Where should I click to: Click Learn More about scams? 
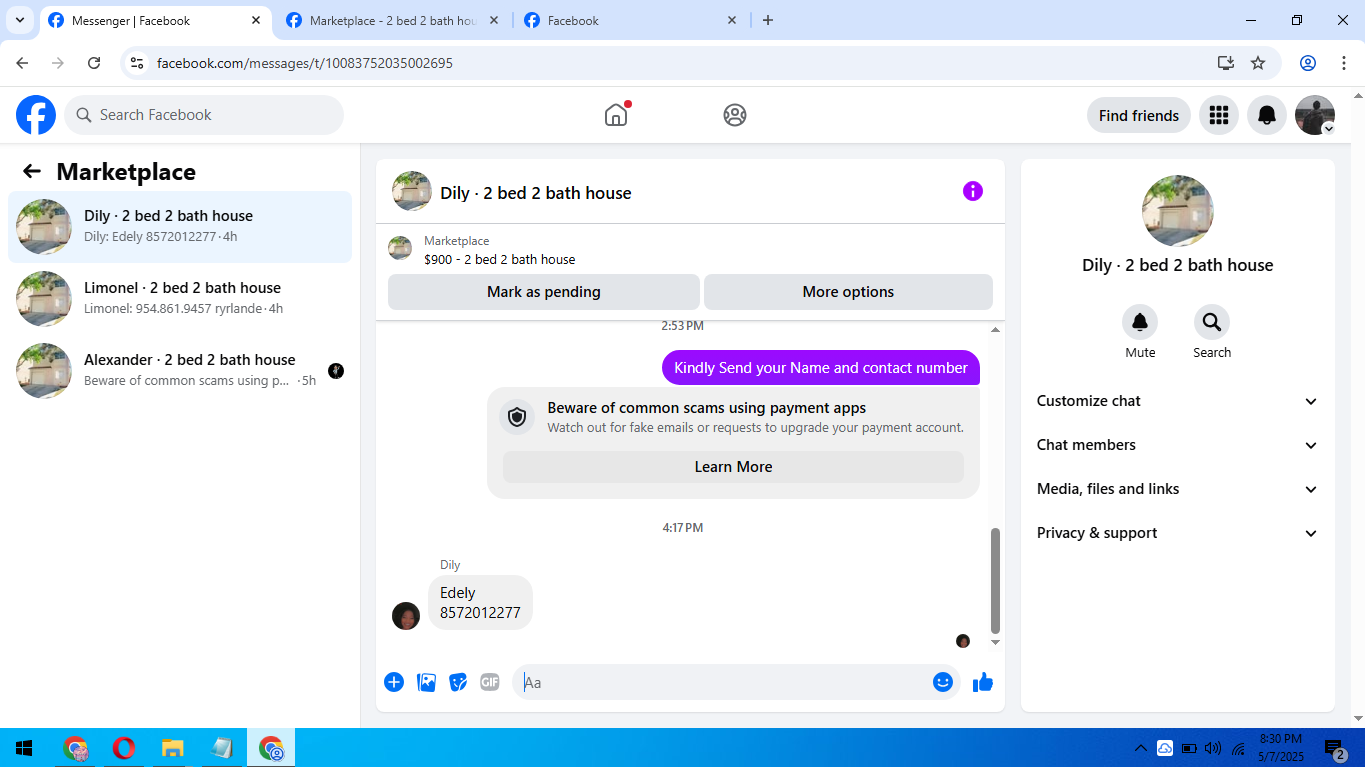tap(733, 467)
